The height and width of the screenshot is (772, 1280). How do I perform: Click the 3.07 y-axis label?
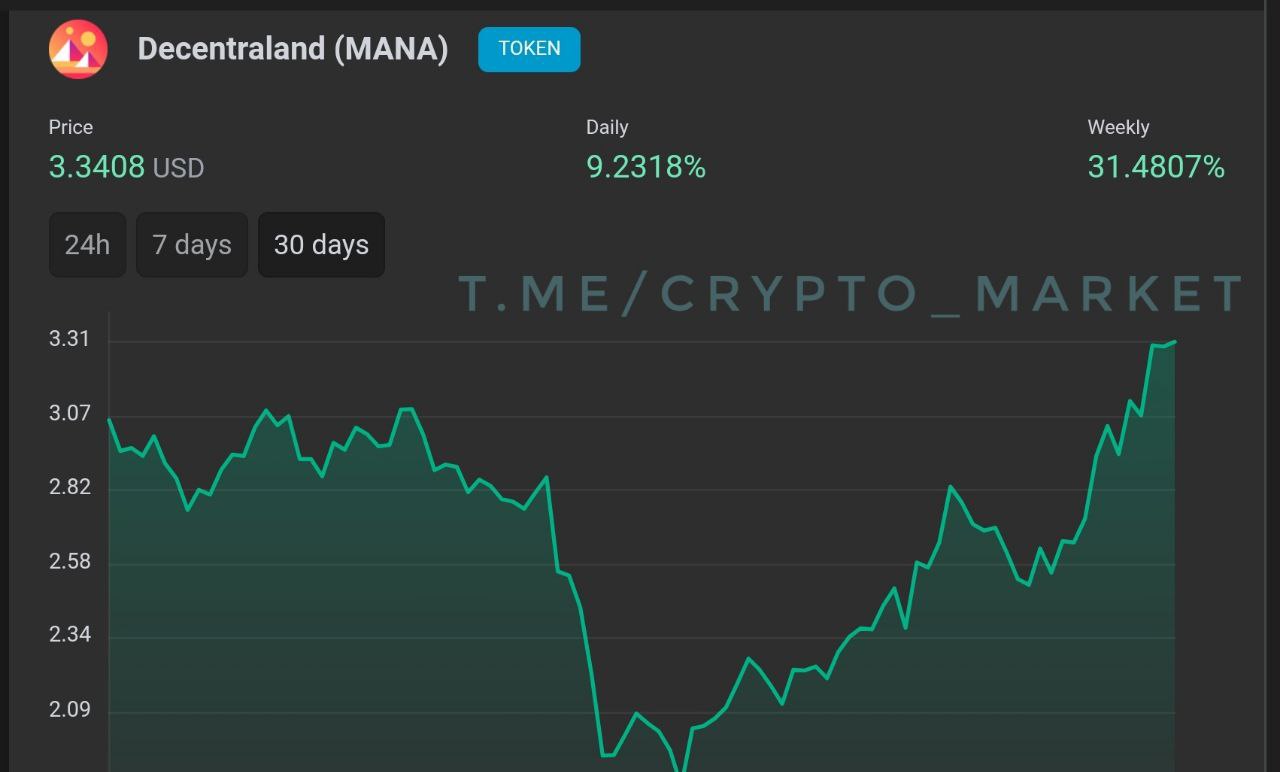[69, 413]
